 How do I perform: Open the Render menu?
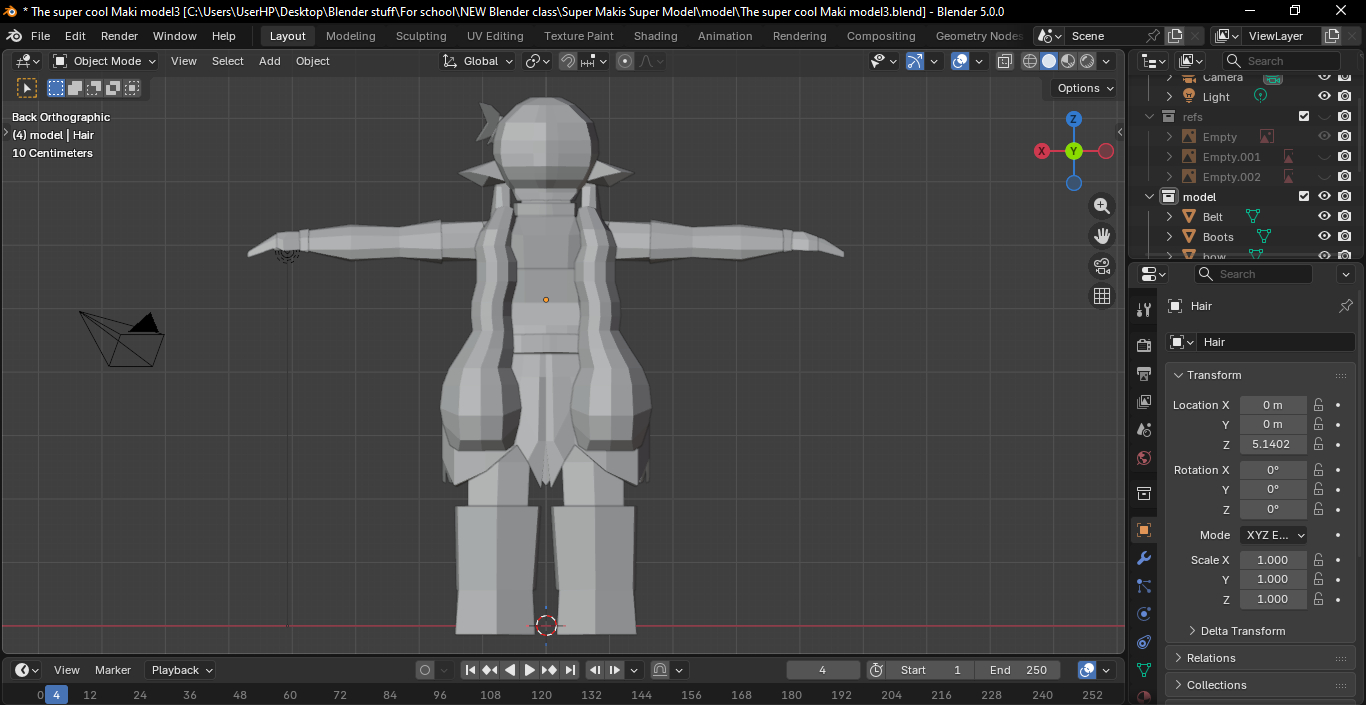[x=119, y=36]
